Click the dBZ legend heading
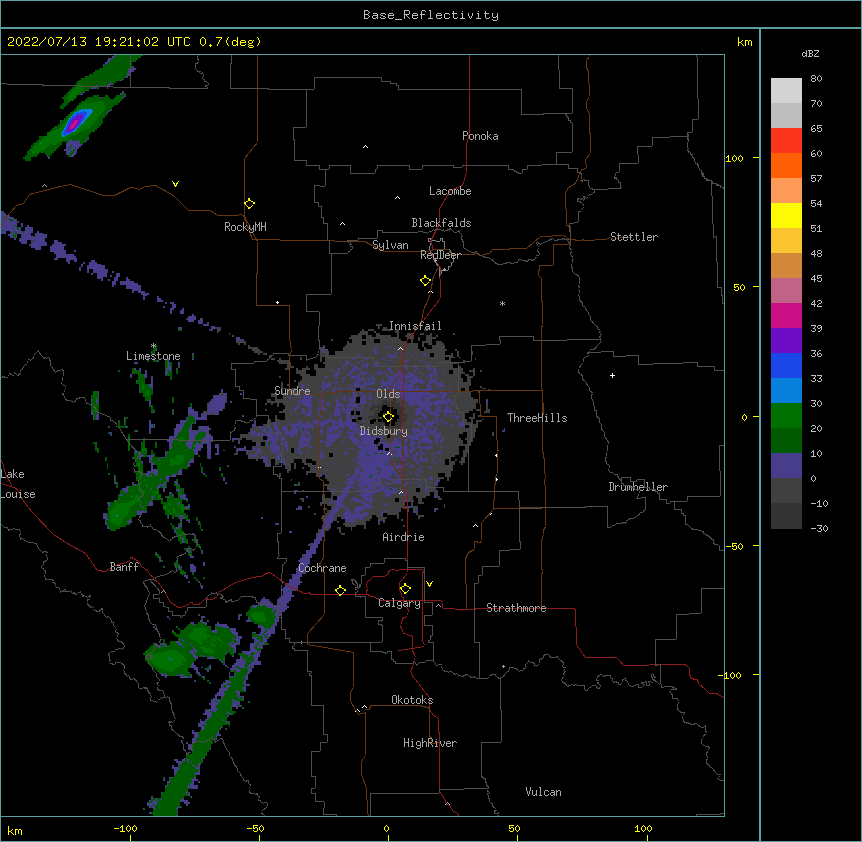 810,53
